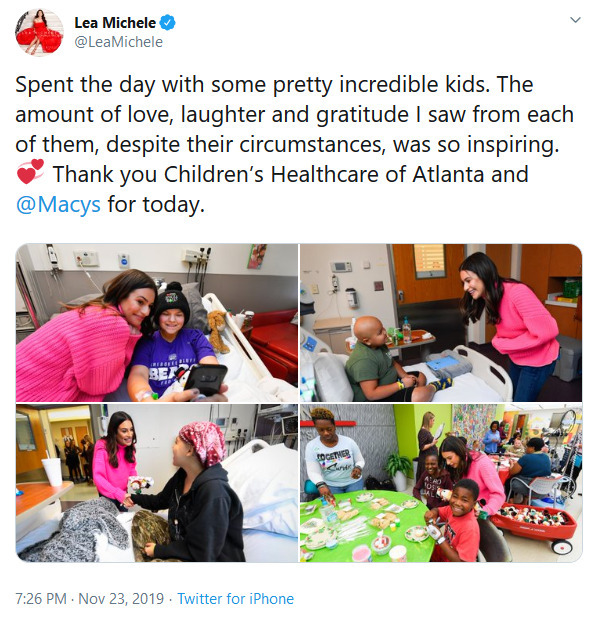Click the phone held in the selfie photo
Screen dimensions: 592x617
(205, 379)
